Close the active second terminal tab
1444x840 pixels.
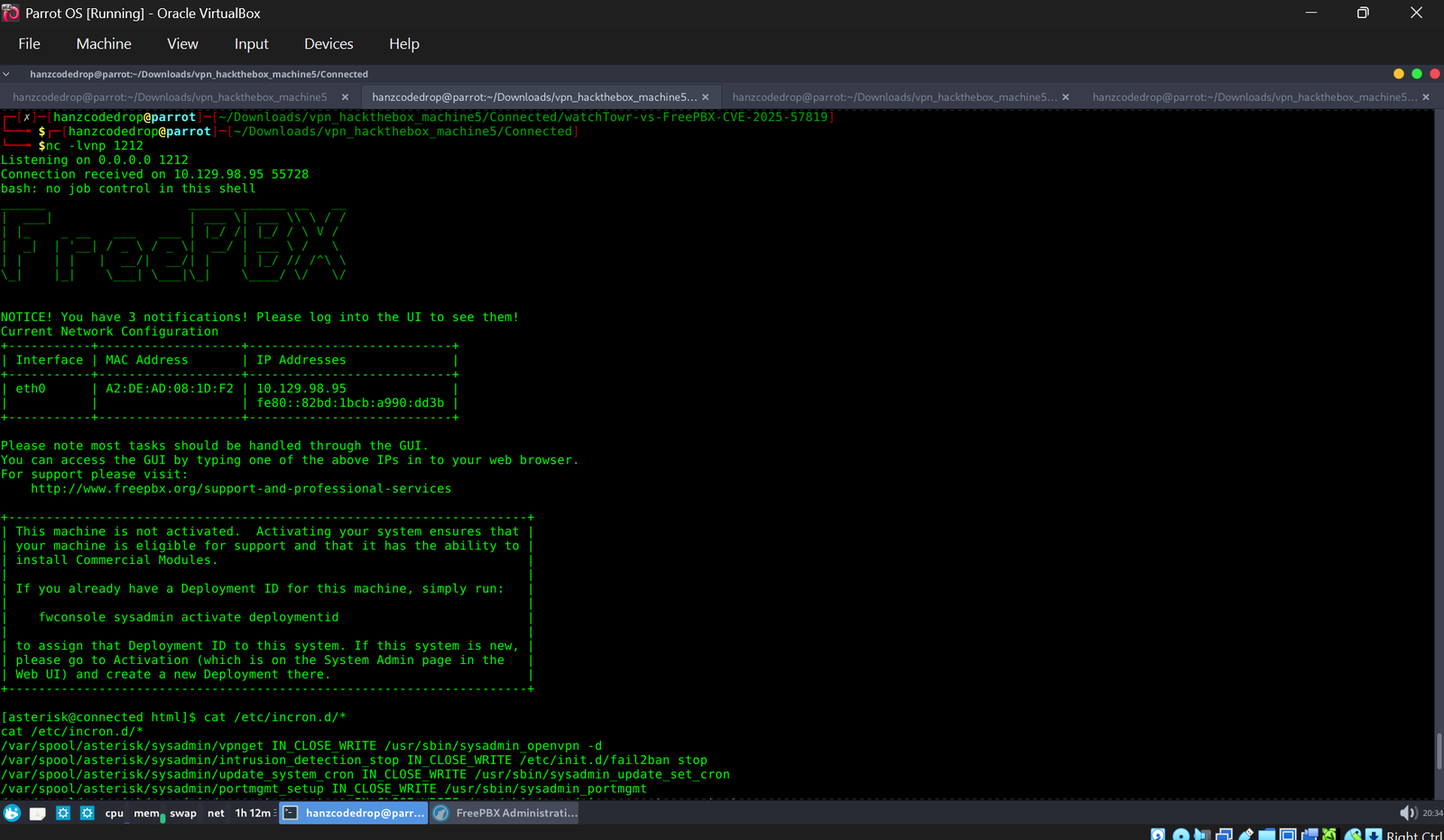[x=705, y=97]
